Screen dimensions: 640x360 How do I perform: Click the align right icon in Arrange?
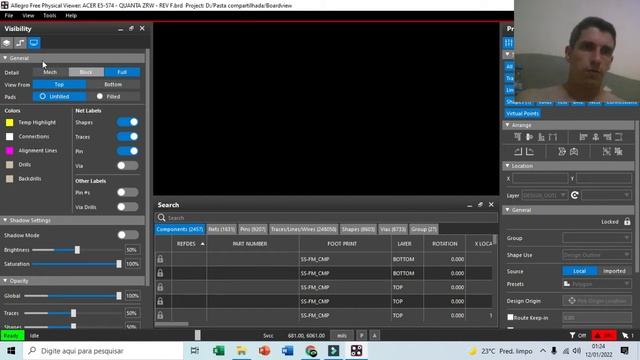click(x=607, y=137)
